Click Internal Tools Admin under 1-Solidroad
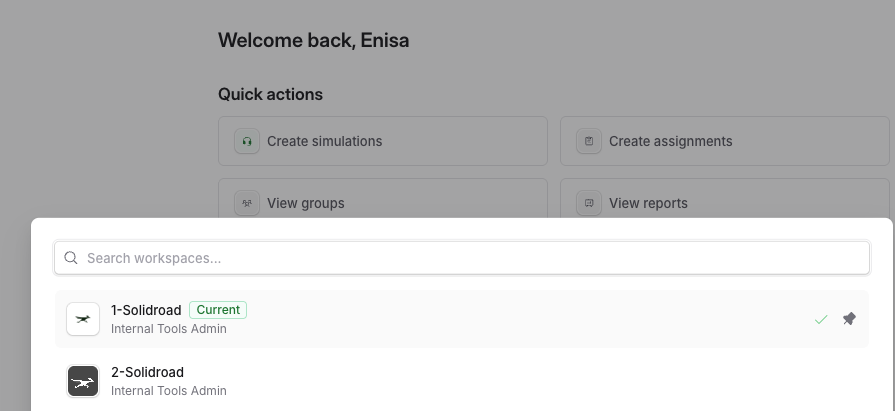 click(168, 329)
